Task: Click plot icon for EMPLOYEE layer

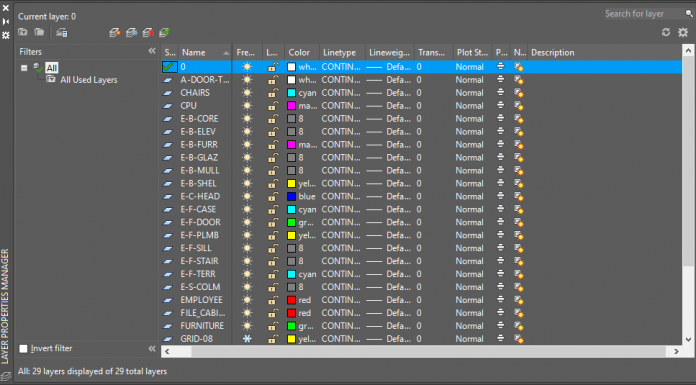Action: tap(501, 300)
